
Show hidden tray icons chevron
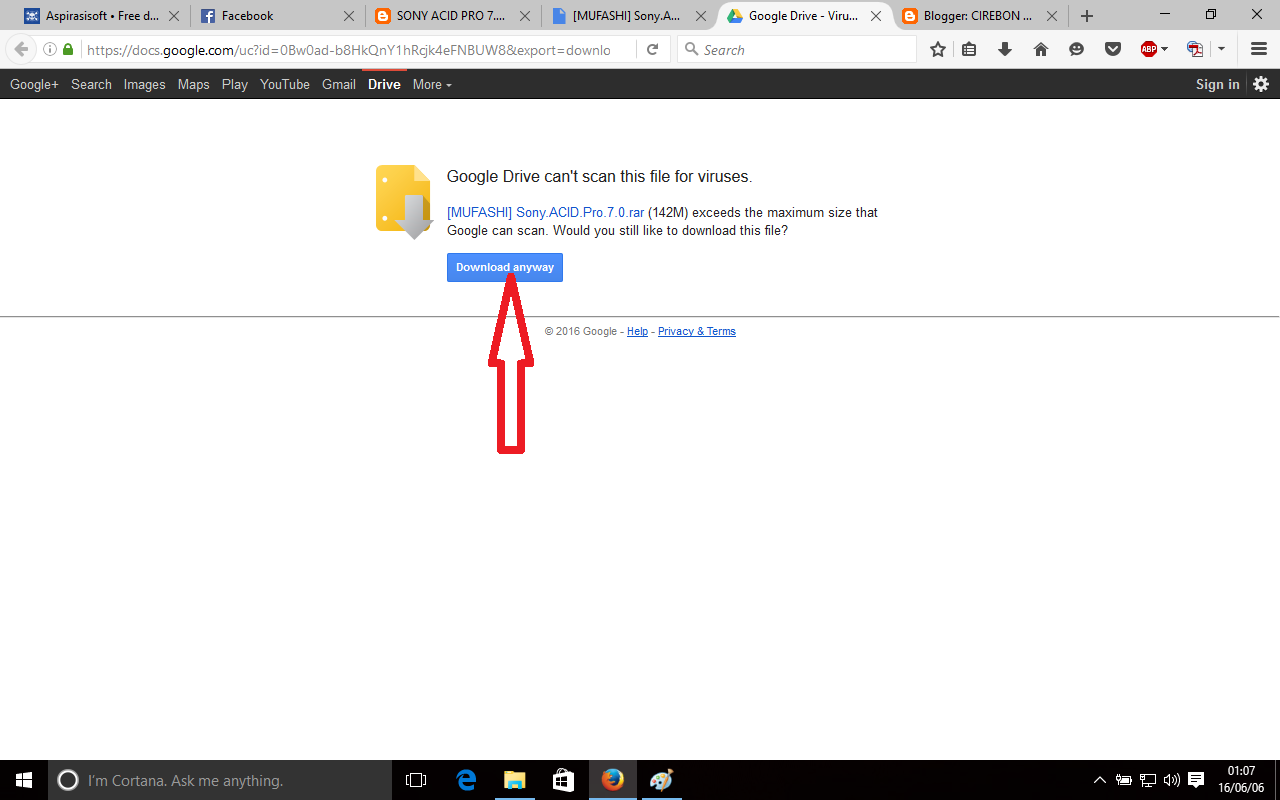pyautogui.click(x=1100, y=780)
